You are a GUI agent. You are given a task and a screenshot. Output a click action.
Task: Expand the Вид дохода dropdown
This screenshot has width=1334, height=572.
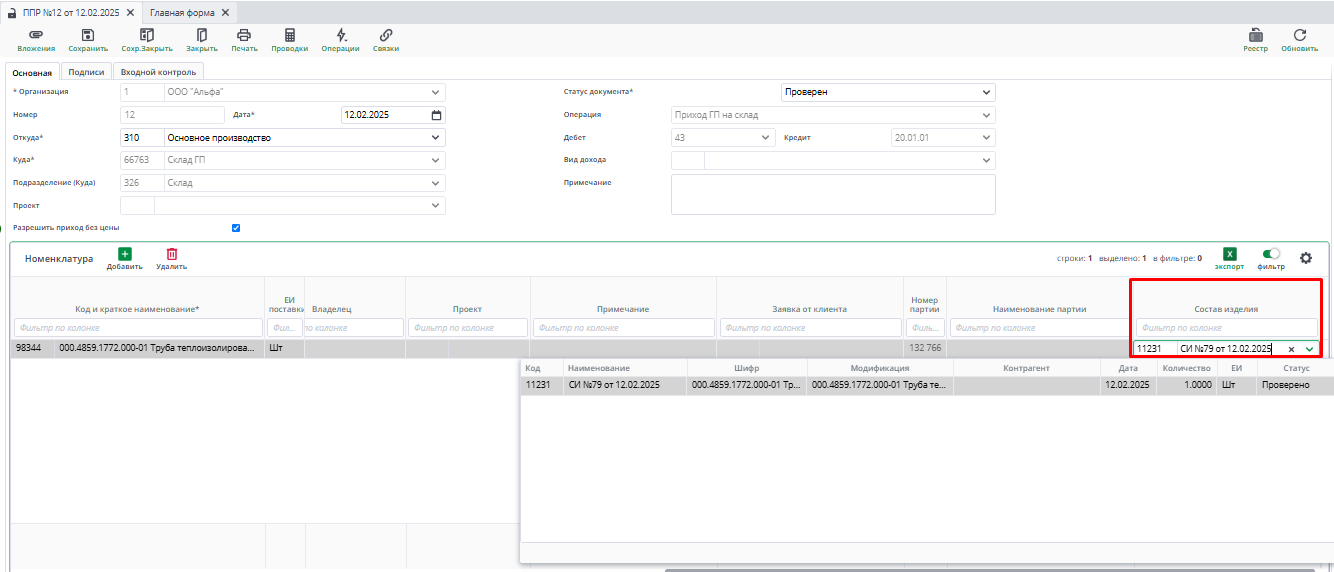(x=985, y=160)
